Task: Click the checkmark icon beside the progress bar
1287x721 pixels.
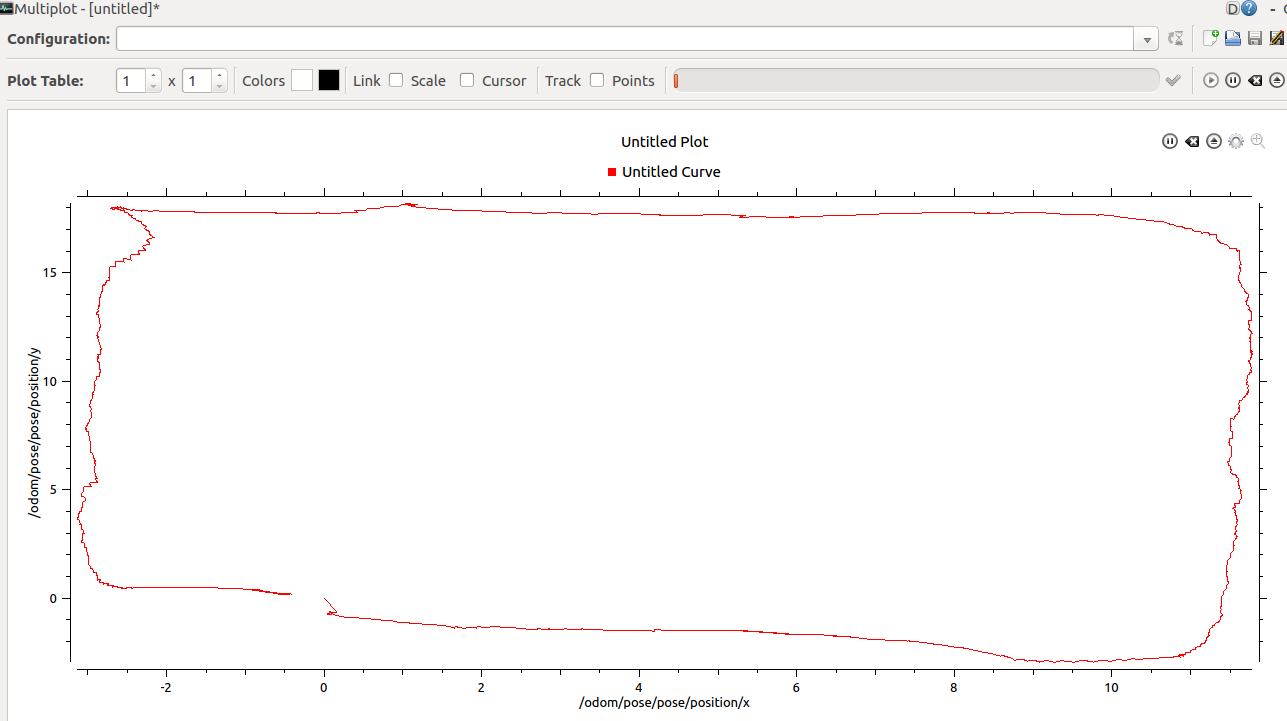Action: tap(1173, 81)
